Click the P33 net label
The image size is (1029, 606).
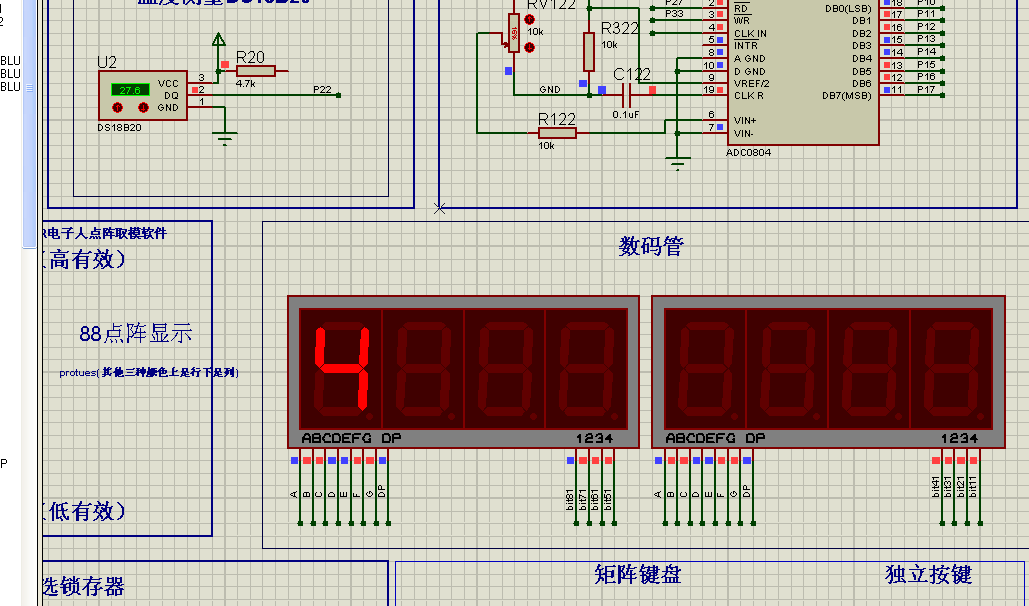click(x=674, y=14)
